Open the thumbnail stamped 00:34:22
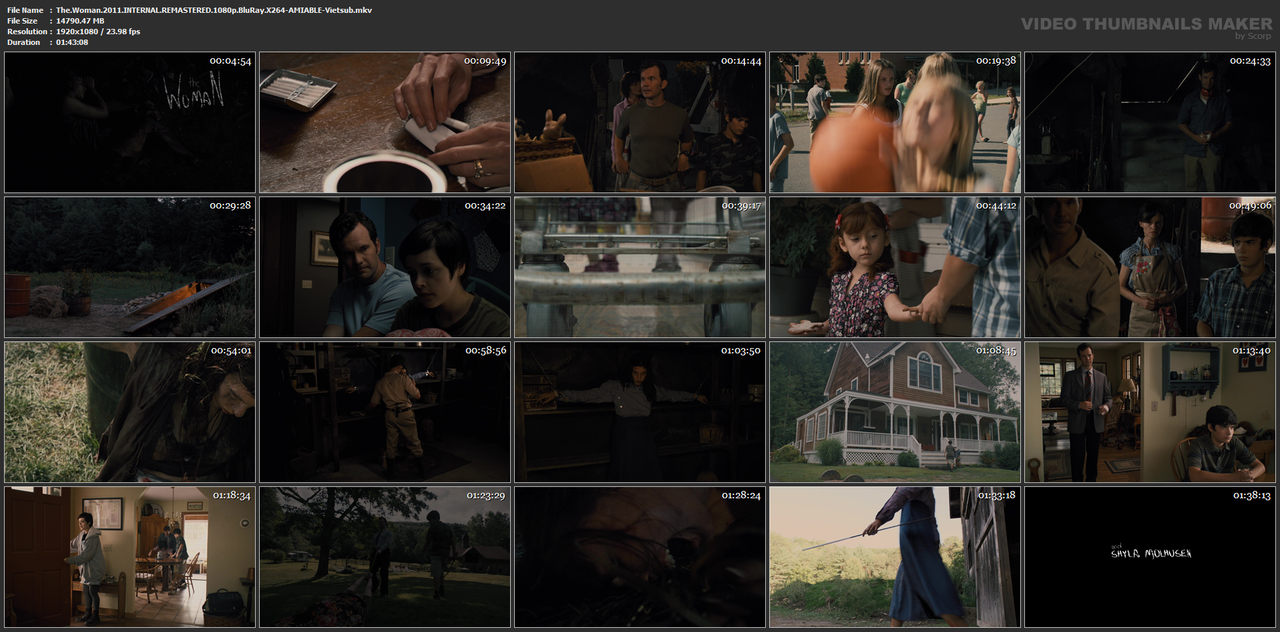Viewport: 1280px width, 632px height. pos(385,267)
